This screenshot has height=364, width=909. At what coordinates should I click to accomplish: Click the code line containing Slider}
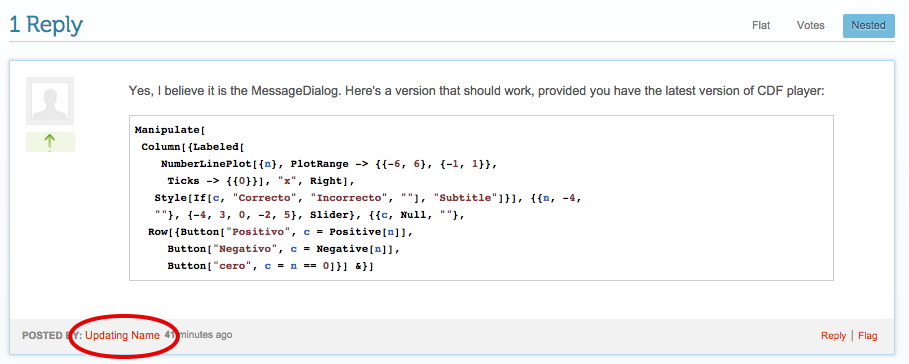point(310,215)
